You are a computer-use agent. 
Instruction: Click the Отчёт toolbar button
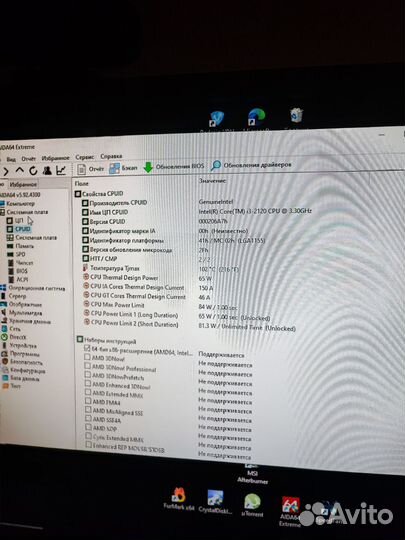pyautogui.click(x=91, y=169)
